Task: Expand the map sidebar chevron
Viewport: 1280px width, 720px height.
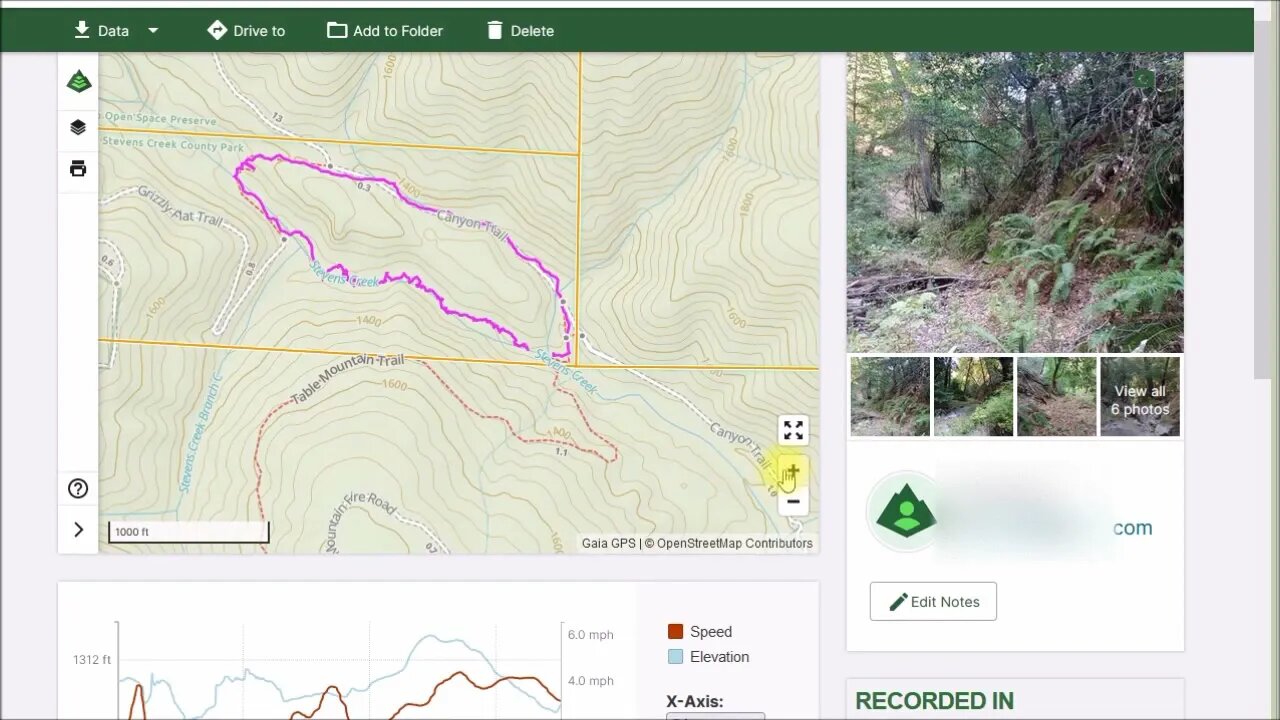Action: pos(78,530)
